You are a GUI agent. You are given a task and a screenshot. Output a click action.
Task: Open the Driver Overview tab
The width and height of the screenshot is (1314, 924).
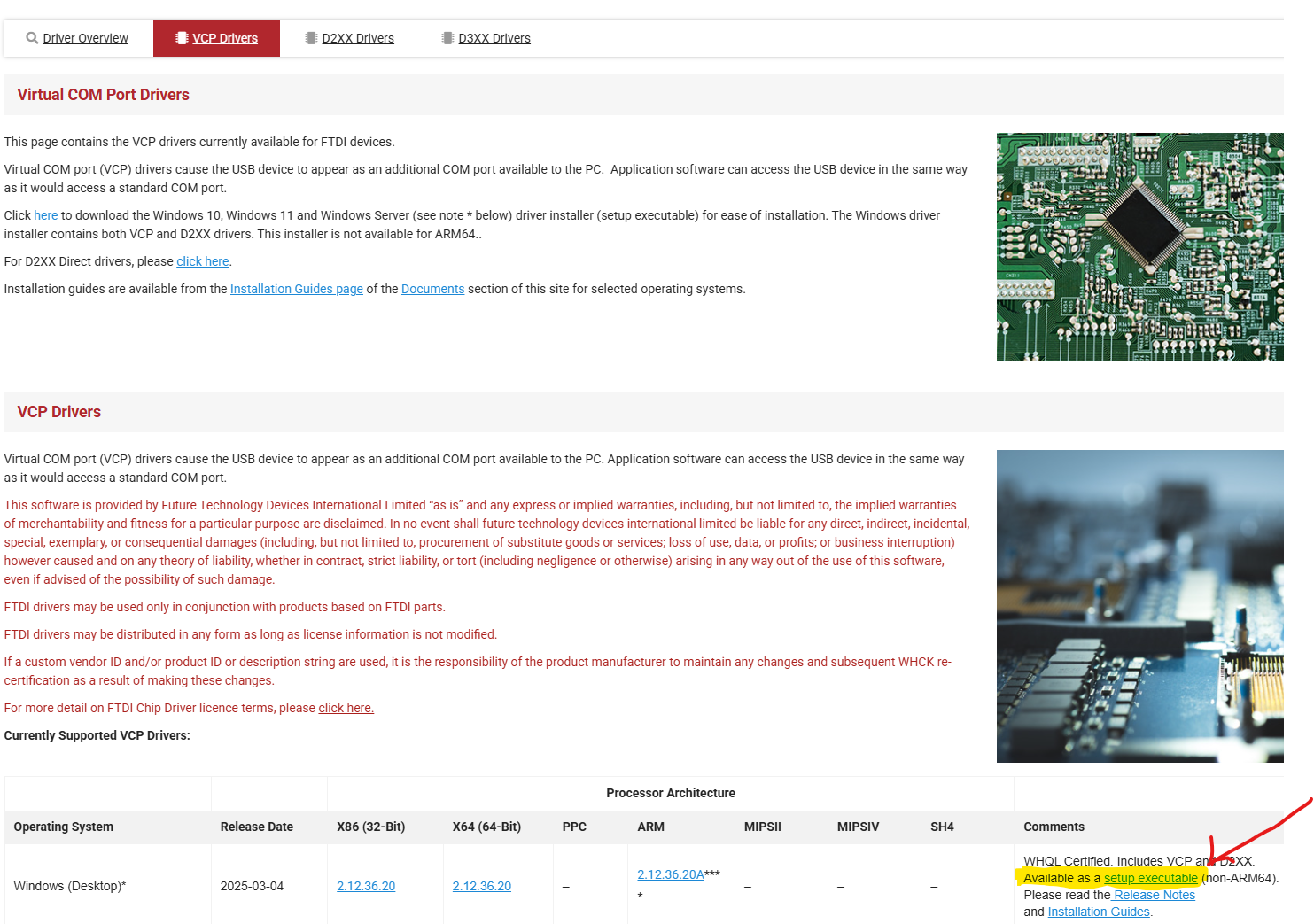point(85,38)
